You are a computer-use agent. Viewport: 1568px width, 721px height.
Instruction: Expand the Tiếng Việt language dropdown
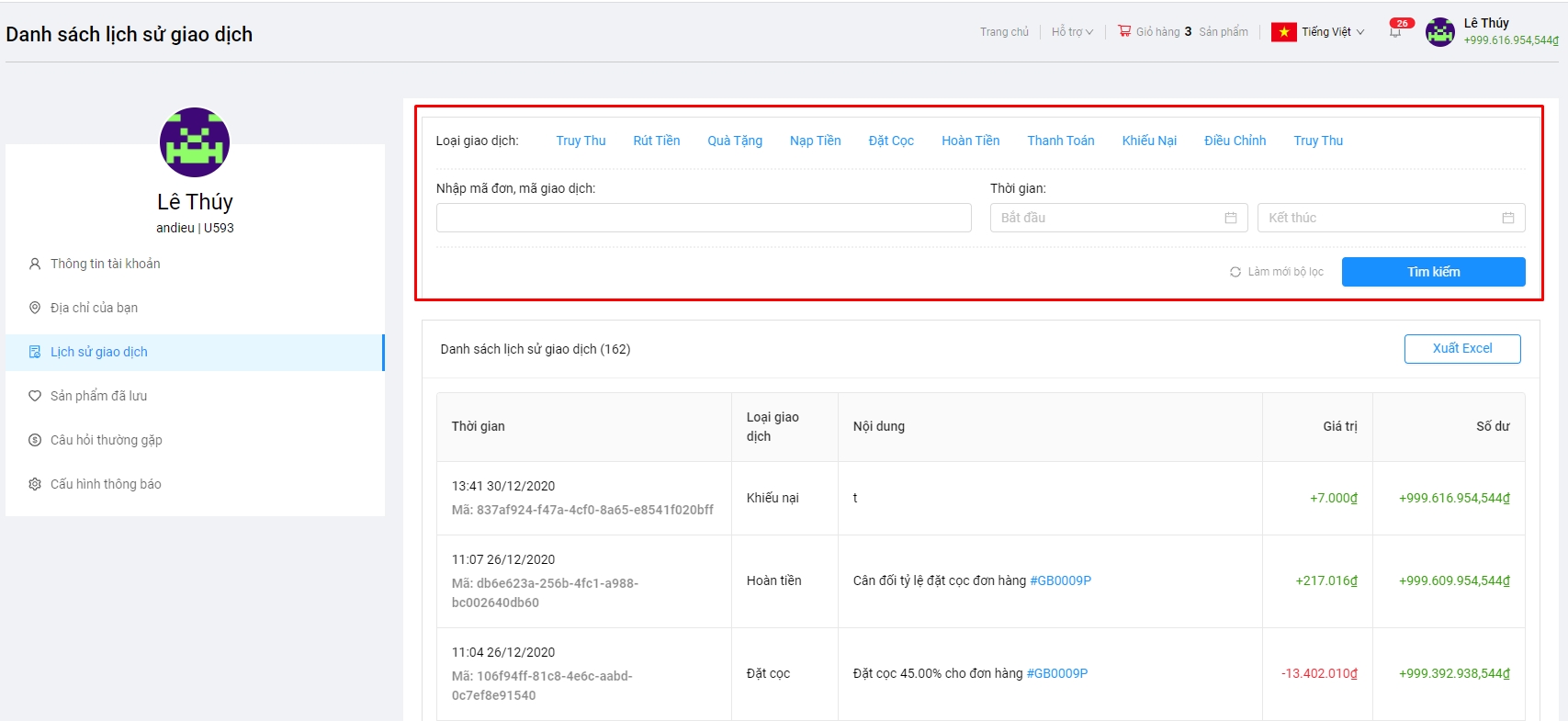[x=1332, y=32]
